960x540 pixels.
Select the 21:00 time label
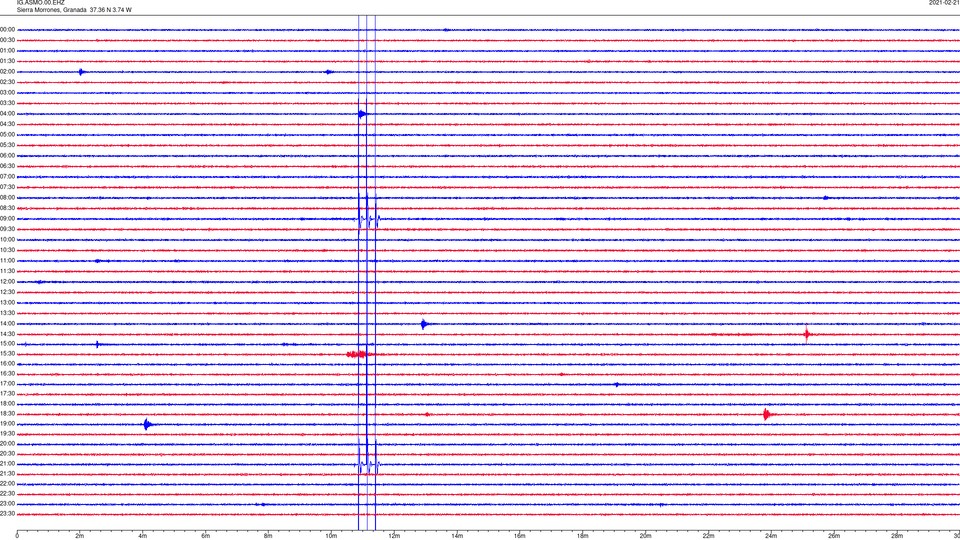pyautogui.click(x=7, y=463)
